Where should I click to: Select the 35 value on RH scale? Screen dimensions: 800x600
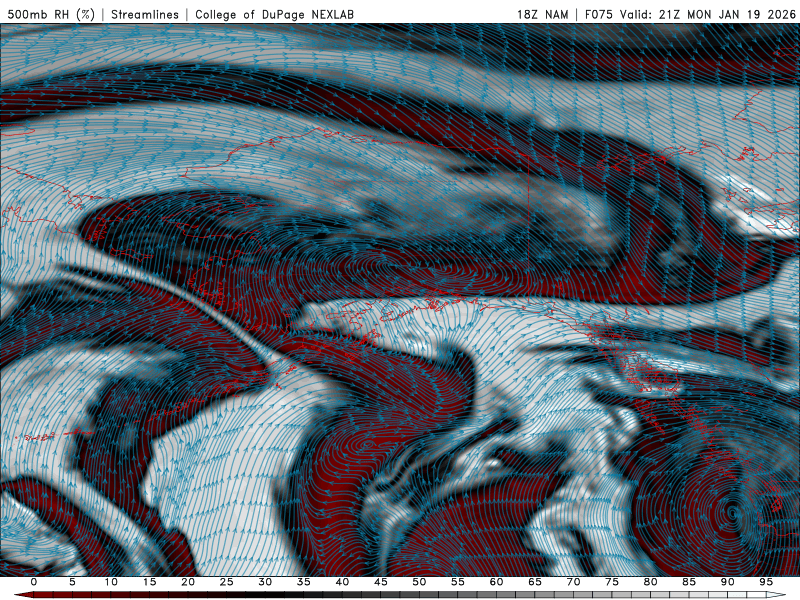click(x=304, y=582)
